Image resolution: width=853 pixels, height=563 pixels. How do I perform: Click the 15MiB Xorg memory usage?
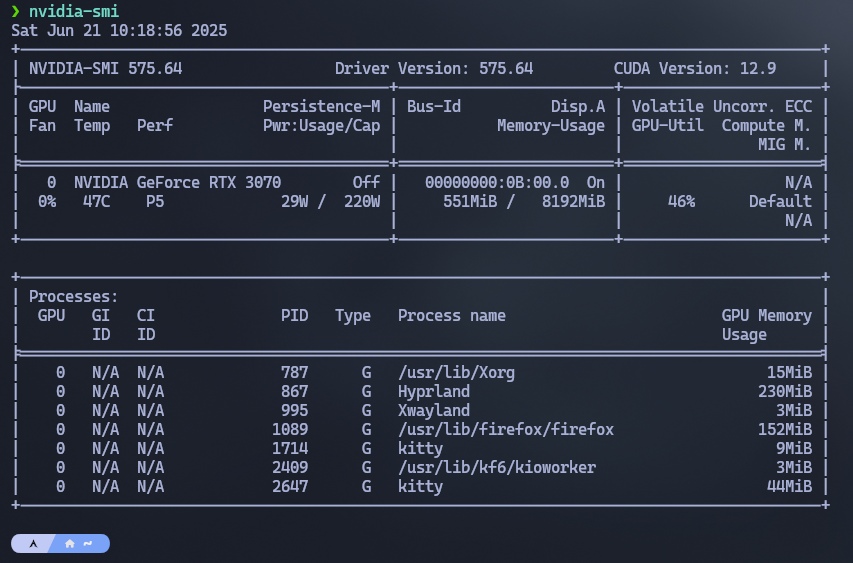(x=789, y=373)
